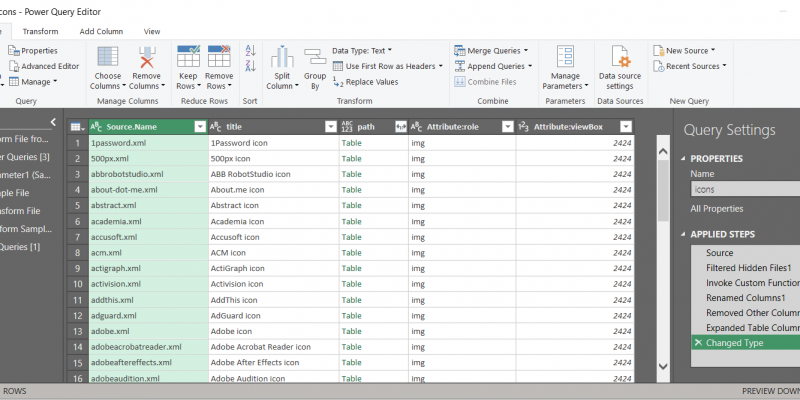Open the Recent Sources menu

689,66
